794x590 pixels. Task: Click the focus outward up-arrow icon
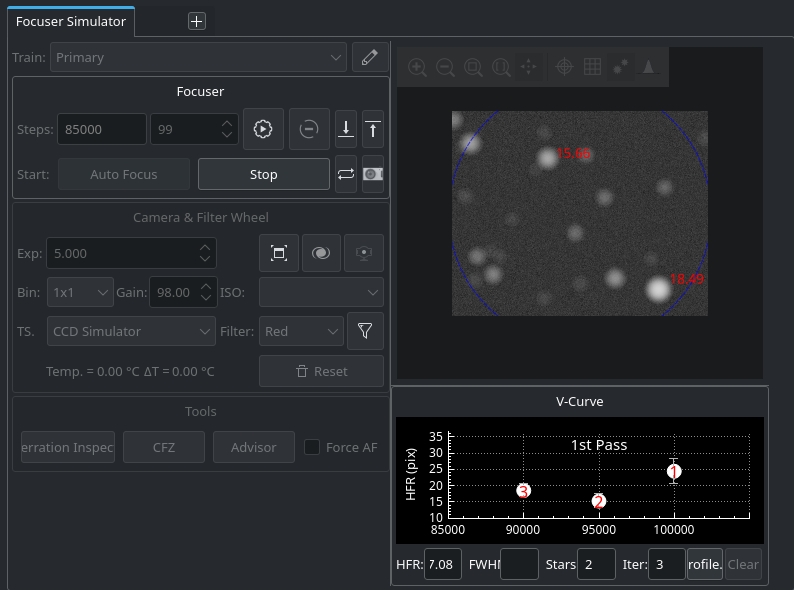click(x=373, y=129)
